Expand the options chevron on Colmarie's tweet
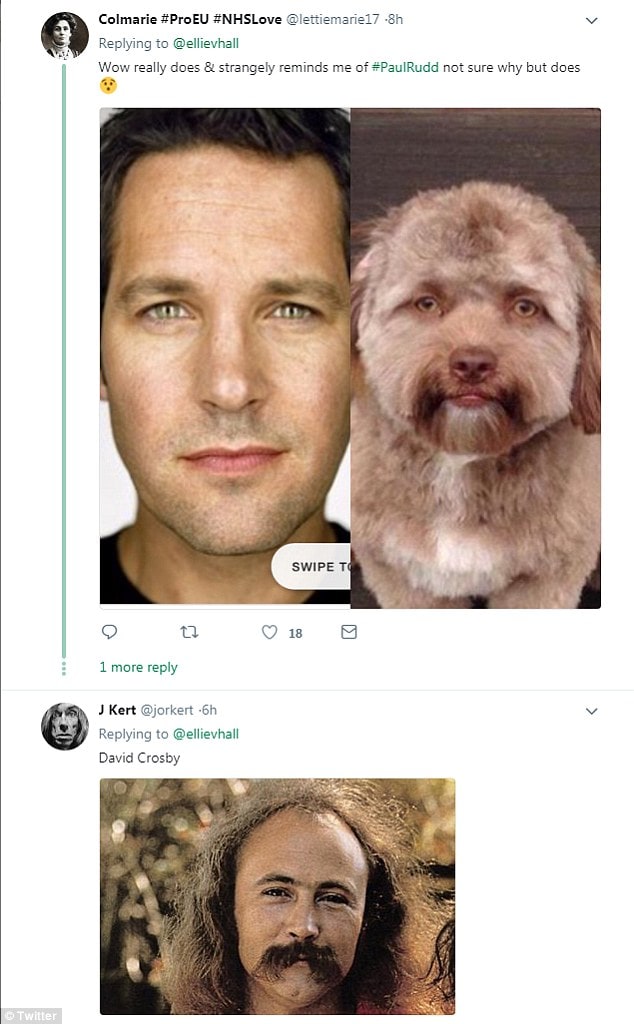Screen dimensions: 634x1024 click(591, 20)
